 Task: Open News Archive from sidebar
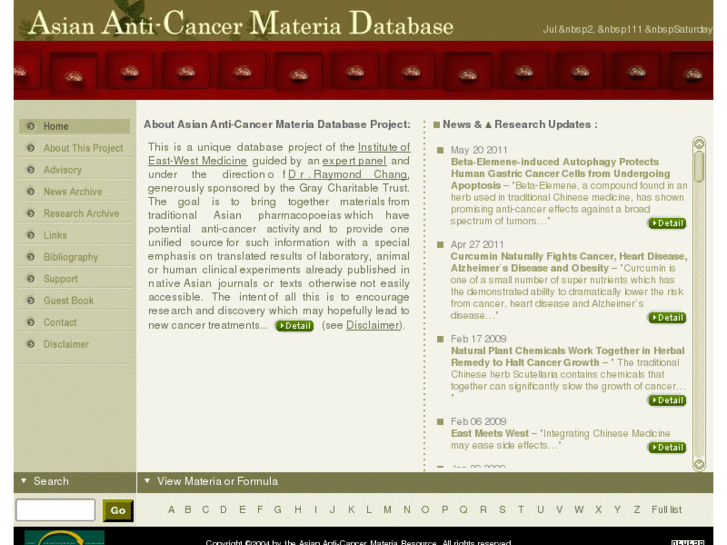click(x=72, y=192)
